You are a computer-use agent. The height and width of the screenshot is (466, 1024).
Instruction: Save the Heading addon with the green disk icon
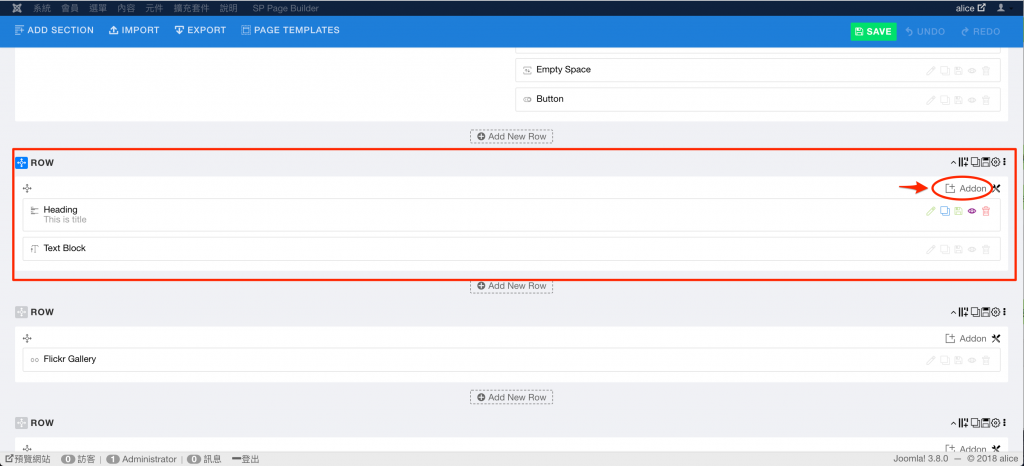[958, 211]
